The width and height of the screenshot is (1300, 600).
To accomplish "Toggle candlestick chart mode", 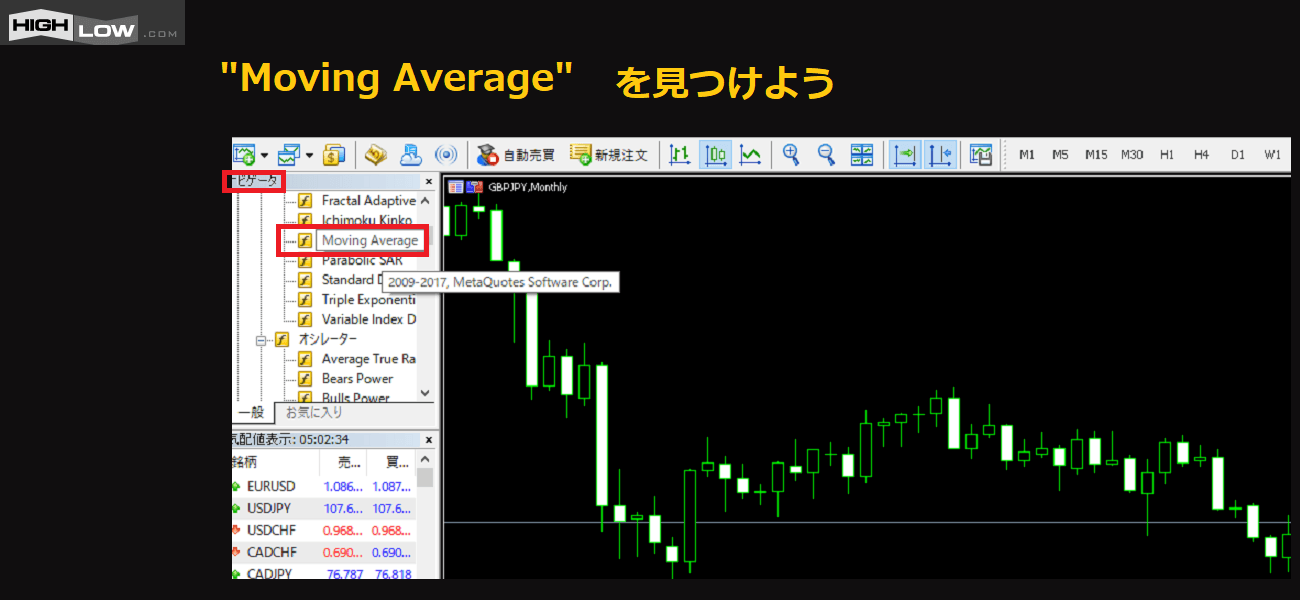I will pos(715,155).
